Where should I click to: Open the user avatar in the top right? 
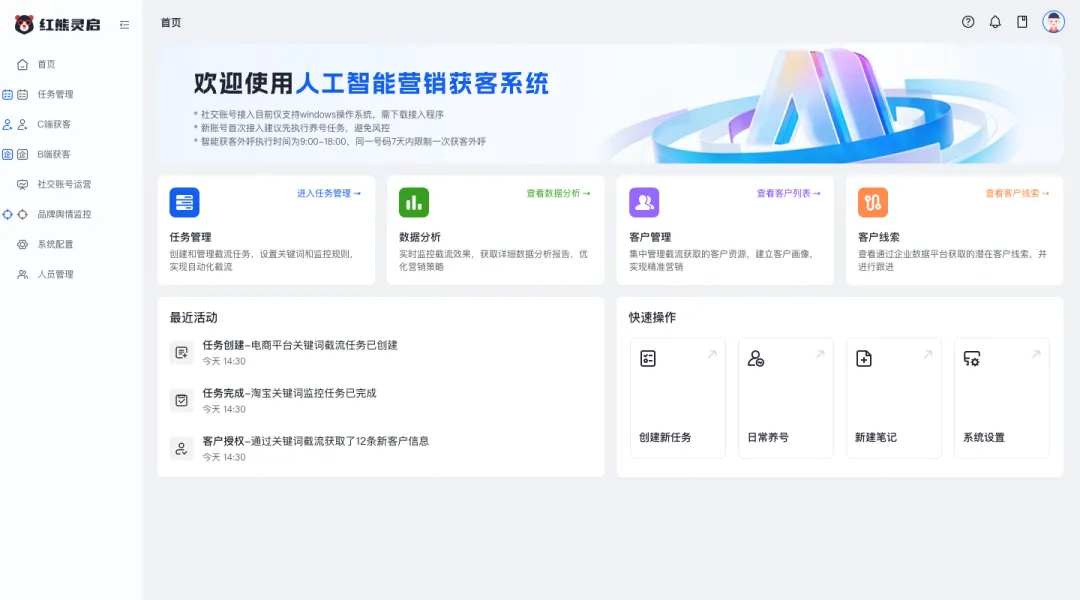click(1052, 21)
